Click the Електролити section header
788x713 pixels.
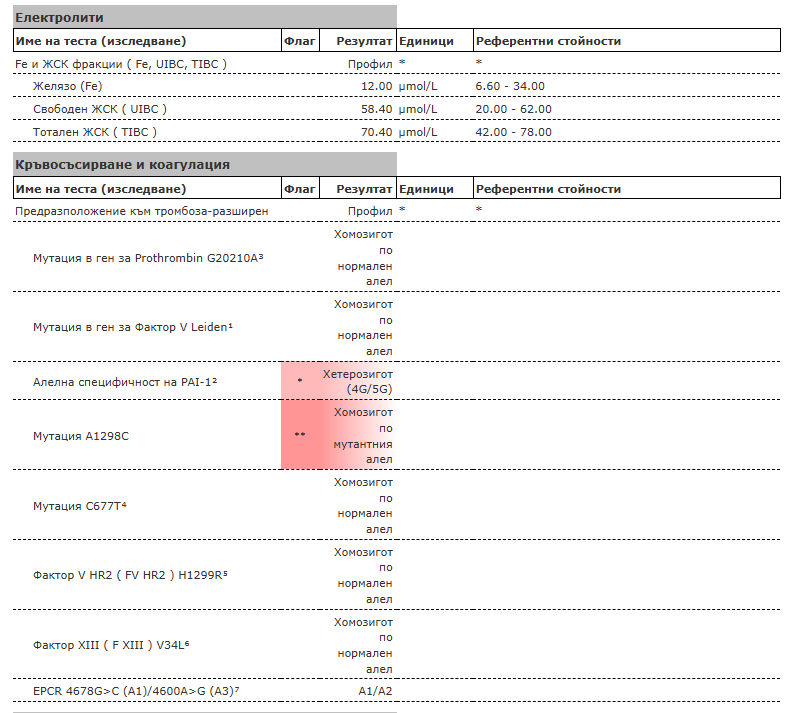[x=60, y=18]
